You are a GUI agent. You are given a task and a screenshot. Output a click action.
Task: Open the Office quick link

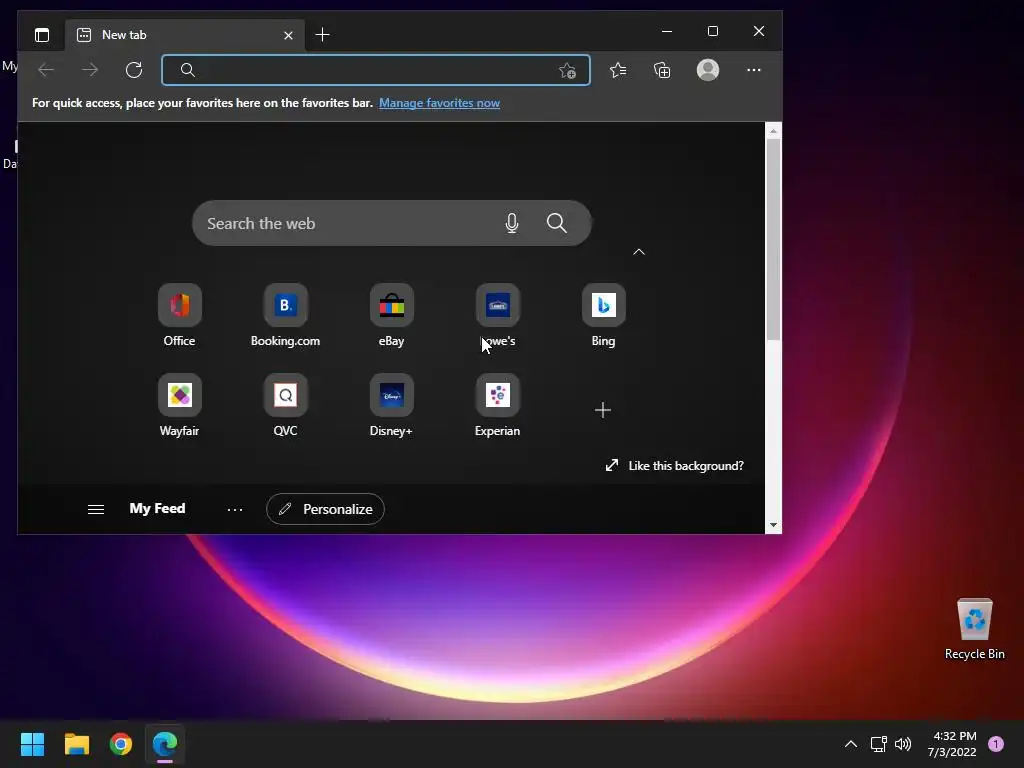pos(180,316)
